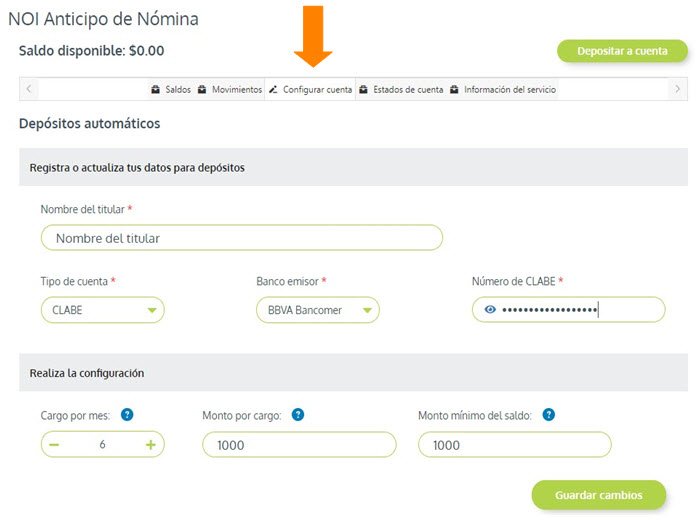Screen dimensions: 697x524
Task: Click the briefcase icon next to Saldos
Action: coord(155,89)
